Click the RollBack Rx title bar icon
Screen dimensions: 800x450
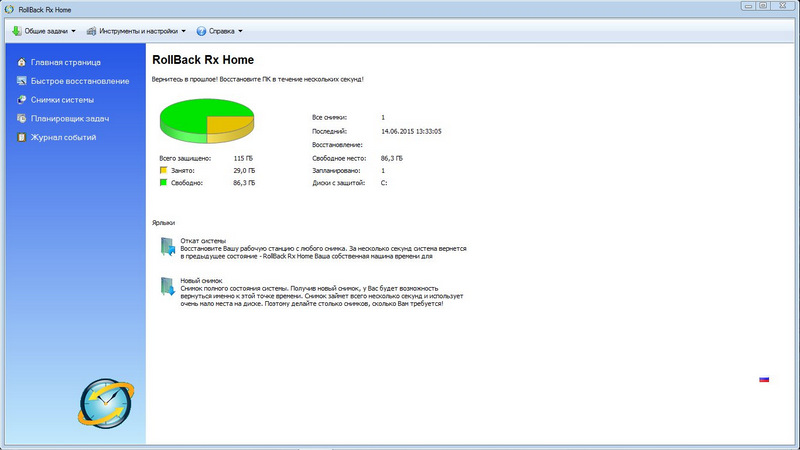[9, 9]
